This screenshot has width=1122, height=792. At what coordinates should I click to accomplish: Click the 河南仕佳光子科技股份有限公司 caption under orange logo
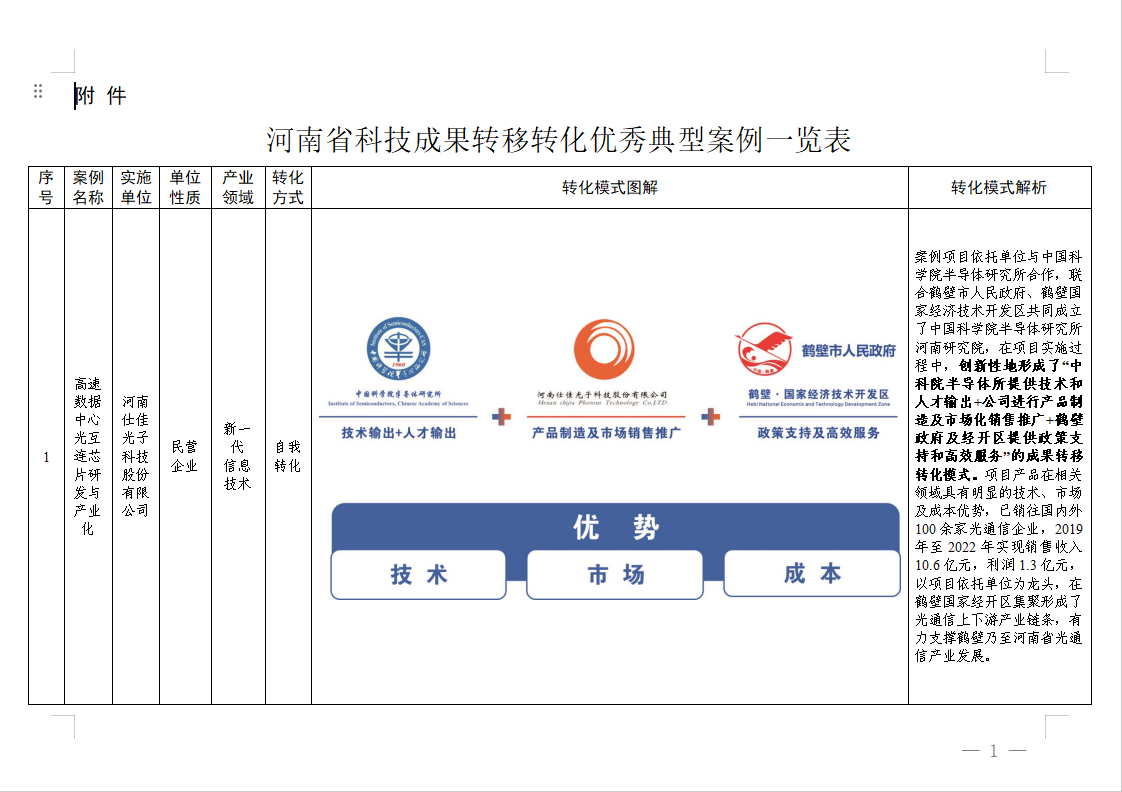(603, 394)
